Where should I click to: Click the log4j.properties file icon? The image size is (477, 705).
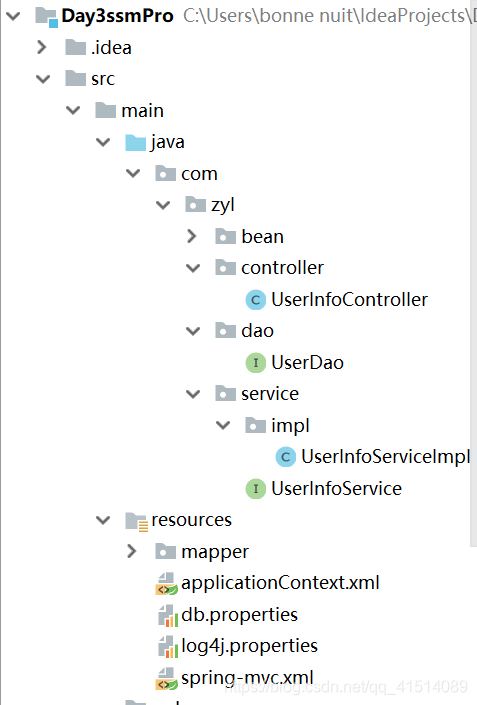[166, 647]
